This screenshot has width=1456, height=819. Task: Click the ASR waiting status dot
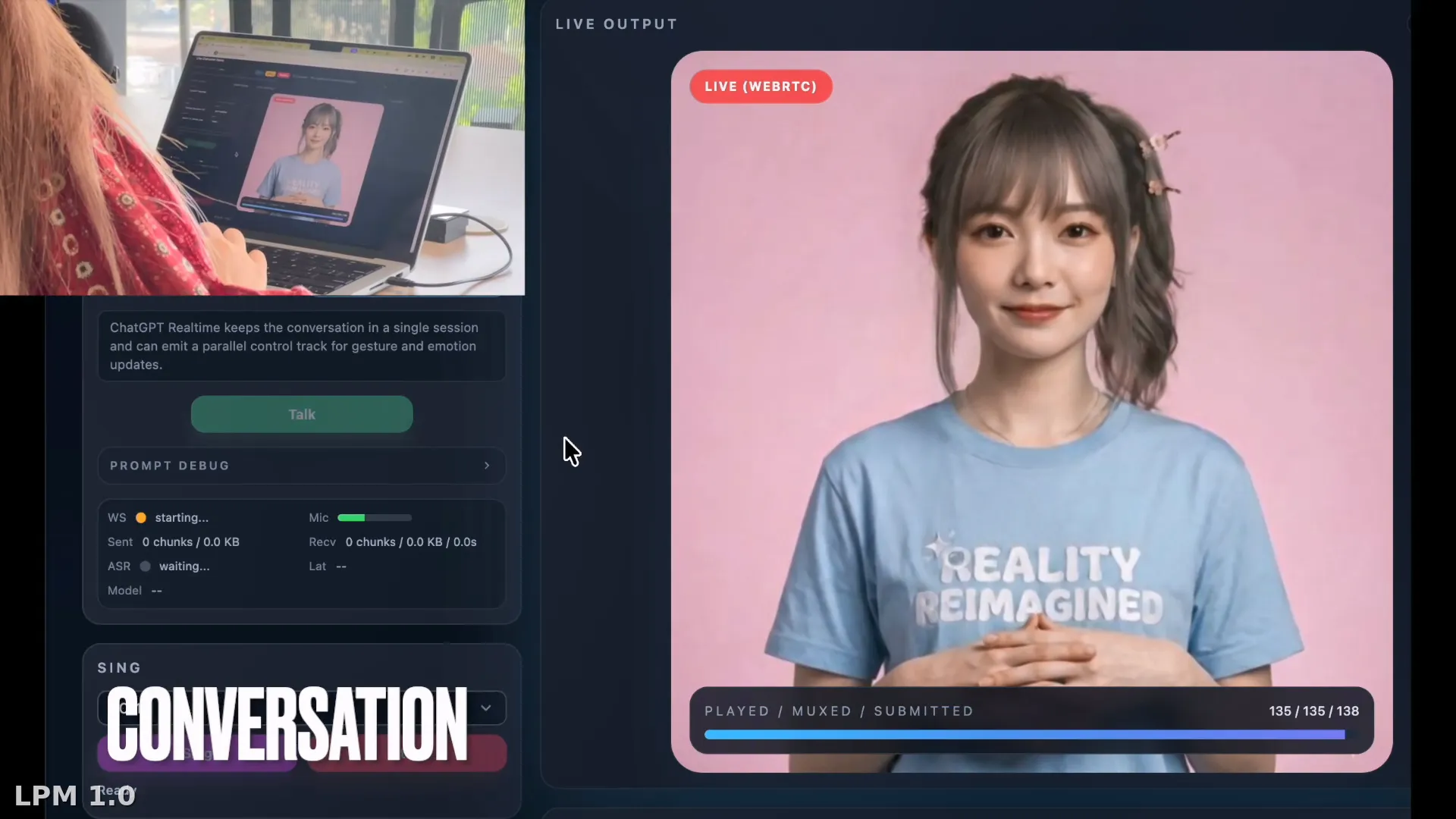pyautogui.click(x=144, y=566)
